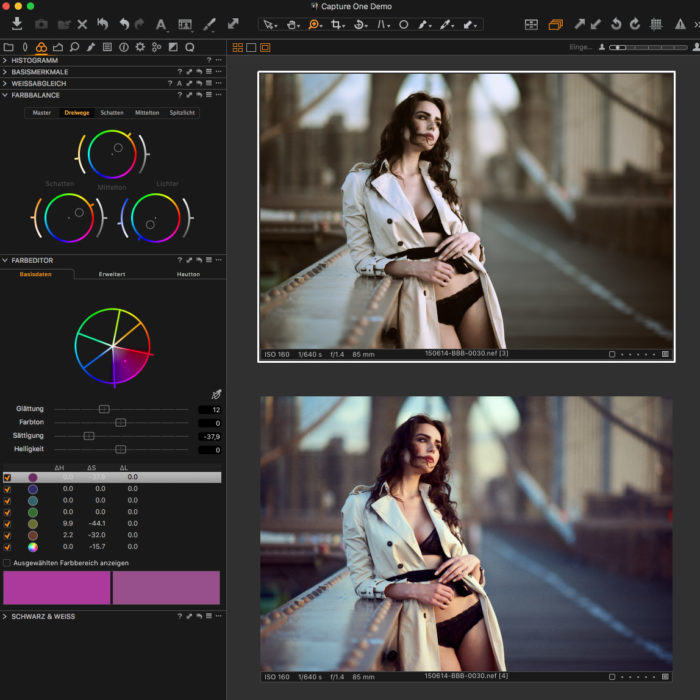The height and width of the screenshot is (700, 700).
Task: Click the reset adjustments double-arrow icon
Action: (103, 24)
